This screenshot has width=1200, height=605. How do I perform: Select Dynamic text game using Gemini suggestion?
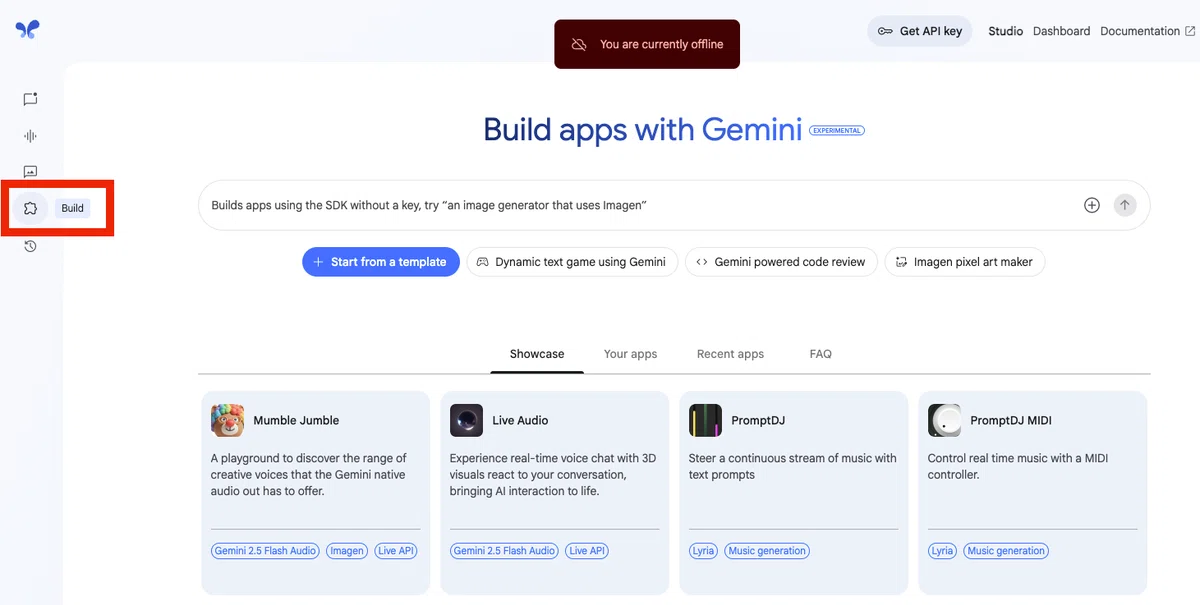[572, 262]
